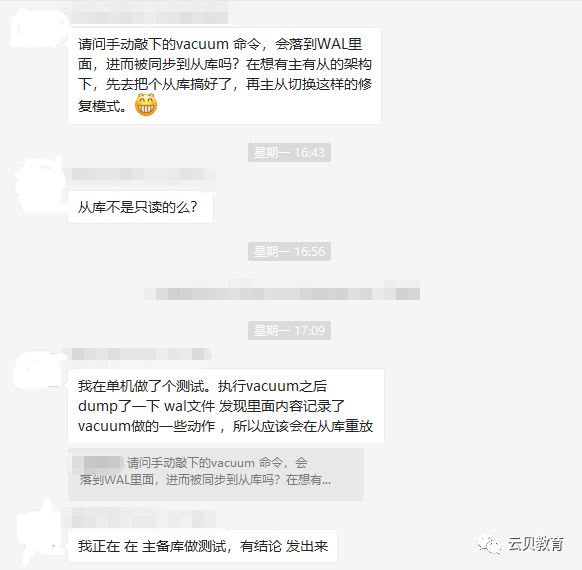
Task: Click the blurred system notice in center
Action: 282,291
